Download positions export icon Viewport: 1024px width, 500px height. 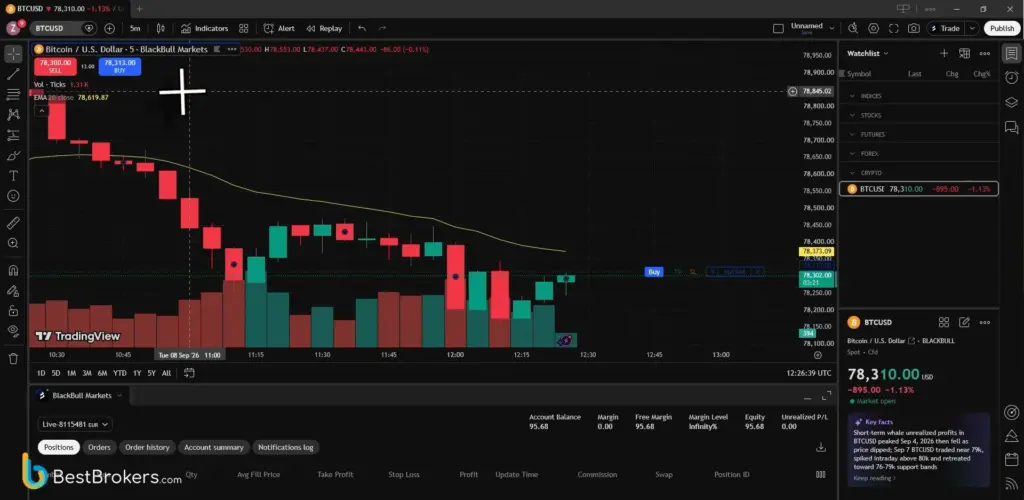[821, 447]
